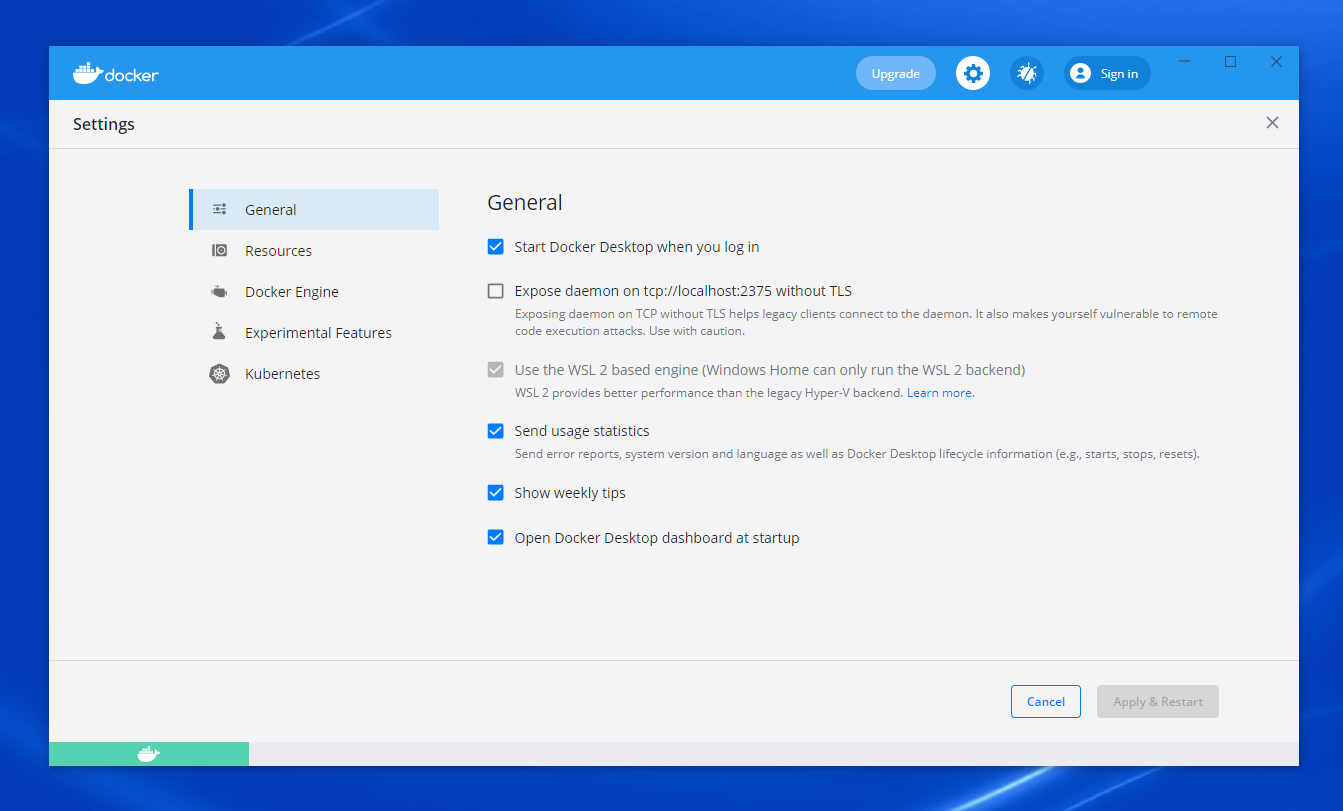This screenshot has width=1343, height=811.
Task: Click the Docker whale logo in header
Action: [115, 73]
